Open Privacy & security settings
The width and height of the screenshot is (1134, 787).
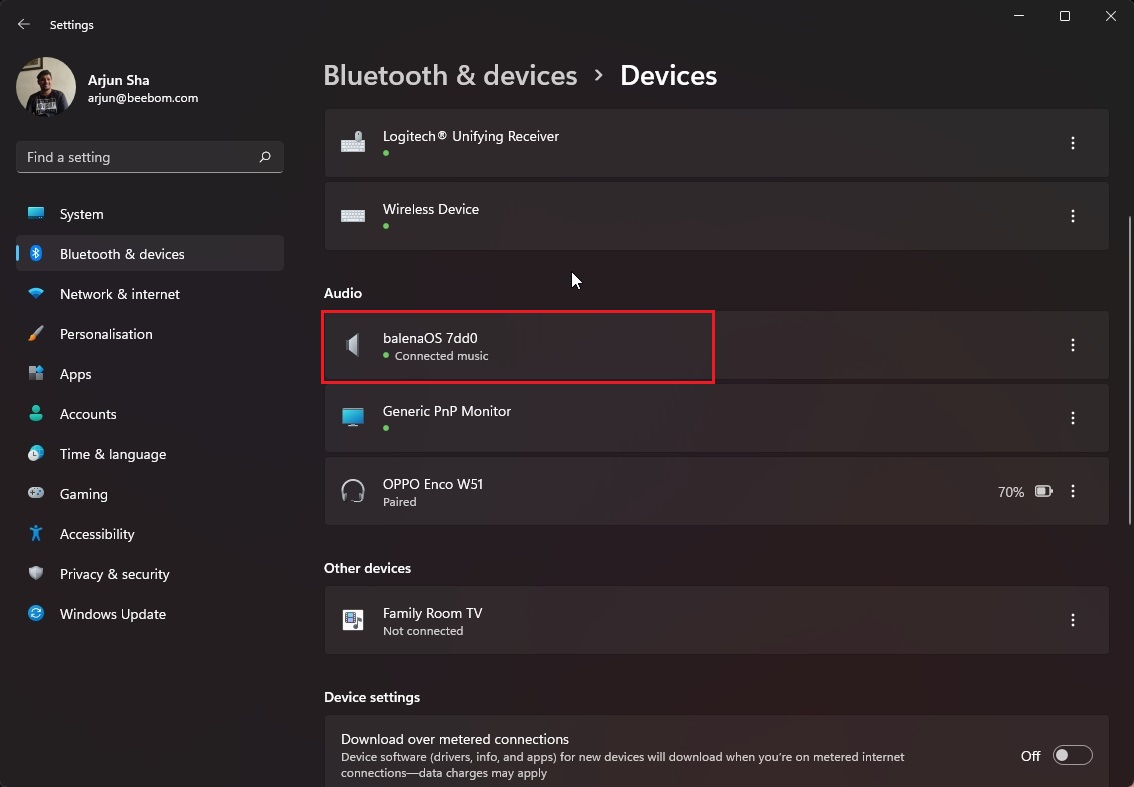pyautogui.click(x=114, y=574)
